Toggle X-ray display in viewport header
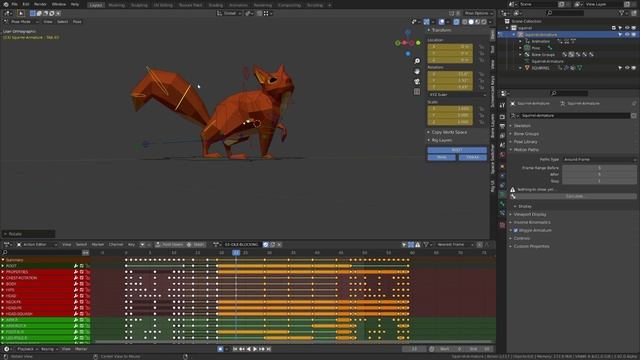The image size is (640, 360). 456,22
